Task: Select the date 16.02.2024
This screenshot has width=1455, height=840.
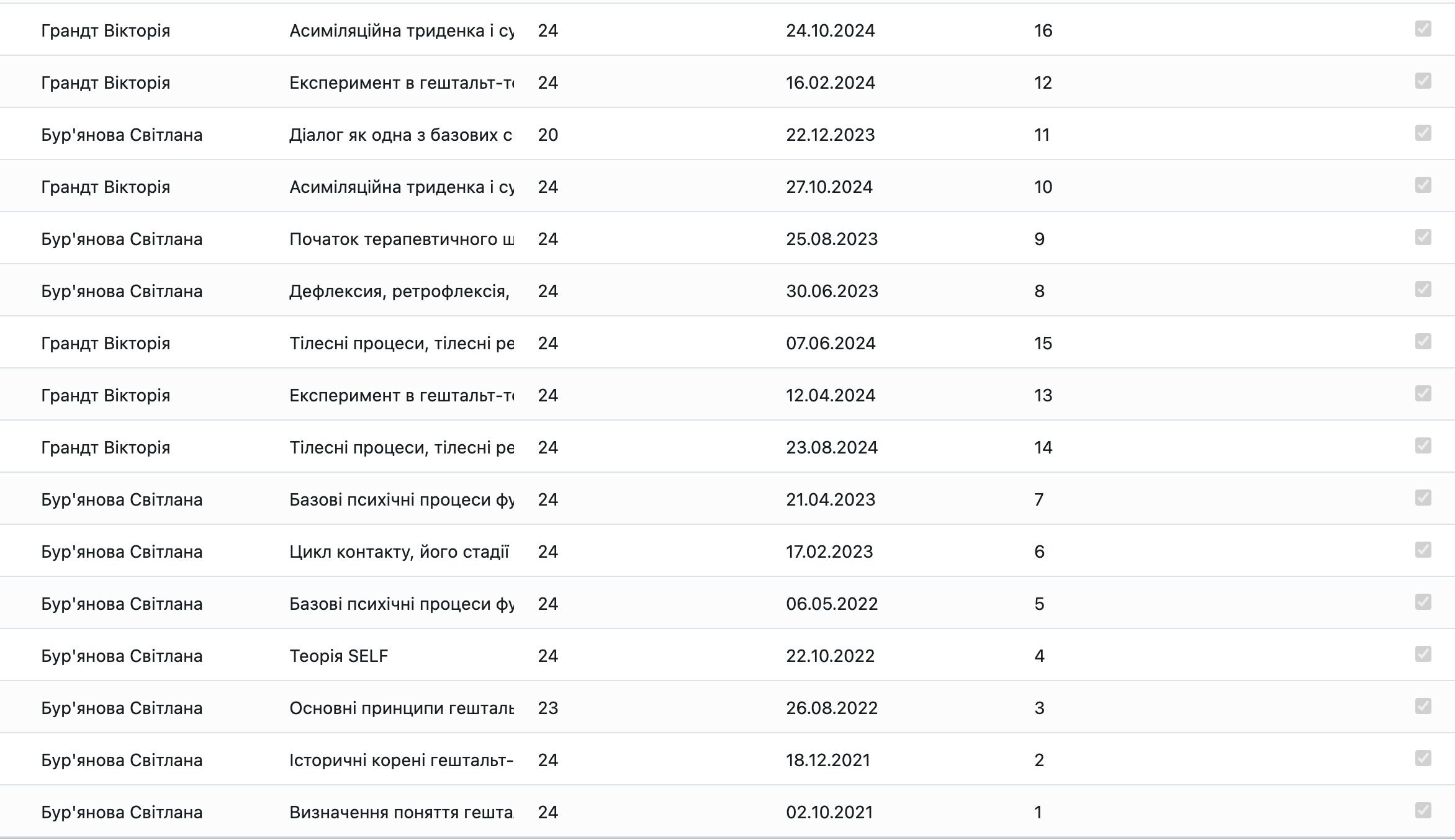Action: coord(831,83)
